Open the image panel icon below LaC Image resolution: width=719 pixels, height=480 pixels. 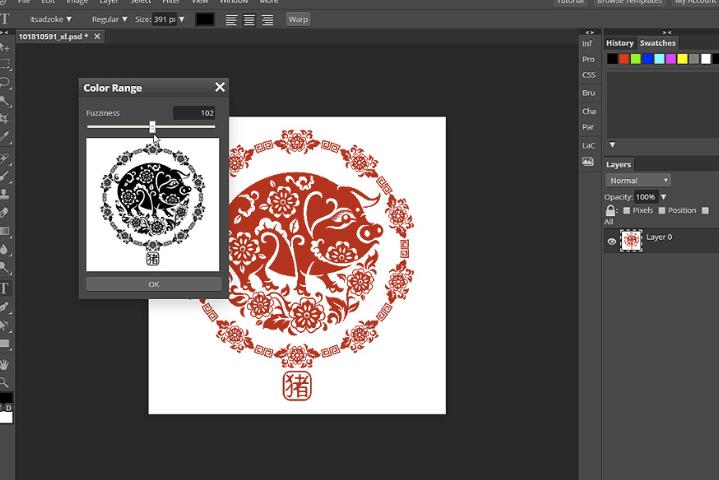[x=588, y=162]
